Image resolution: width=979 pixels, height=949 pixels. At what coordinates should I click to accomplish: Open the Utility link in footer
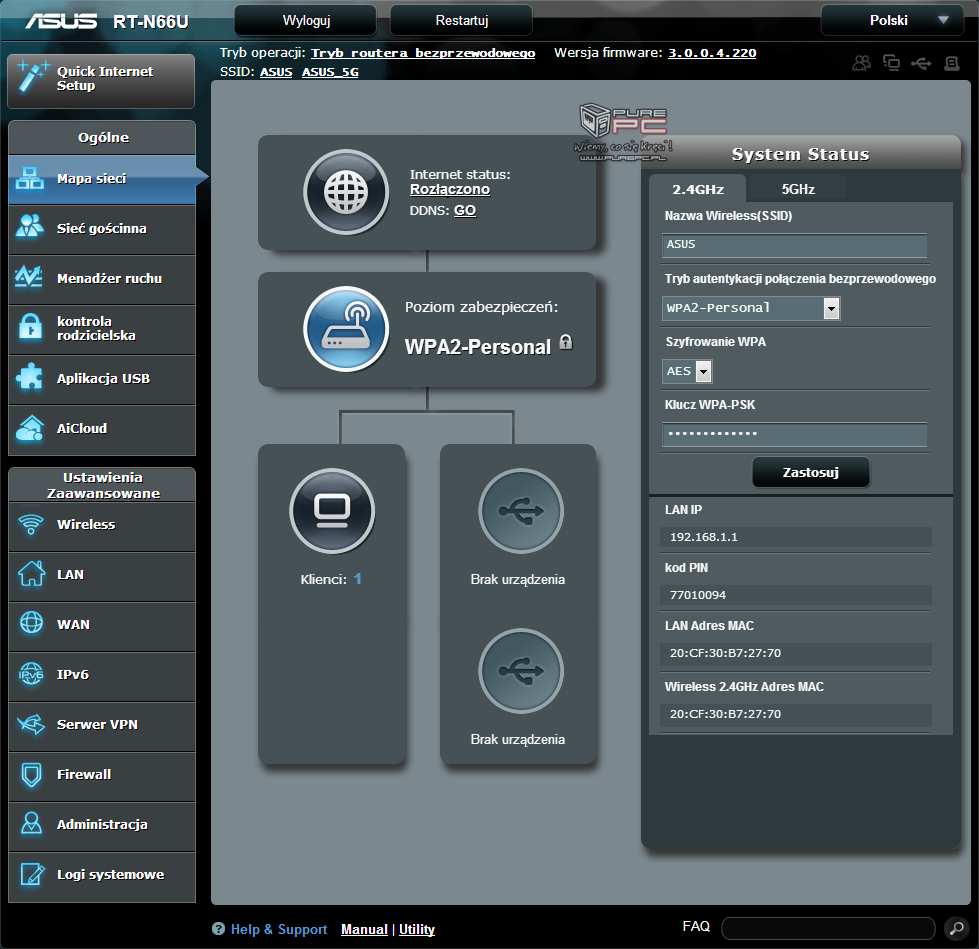pyautogui.click(x=416, y=929)
